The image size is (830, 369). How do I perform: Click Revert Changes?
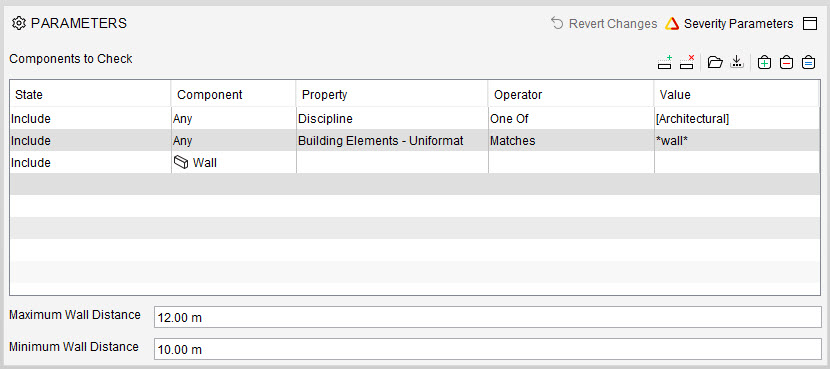pos(604,24)
